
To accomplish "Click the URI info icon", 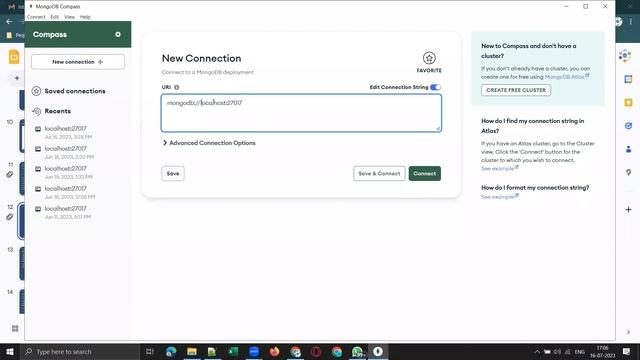I will pos(177,87).
